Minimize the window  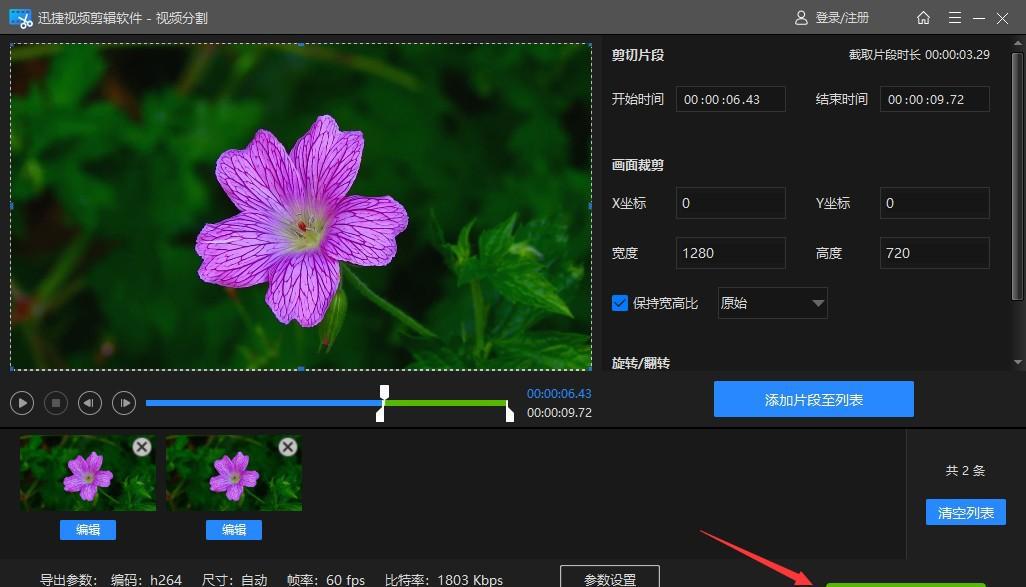tap(979, 18)
